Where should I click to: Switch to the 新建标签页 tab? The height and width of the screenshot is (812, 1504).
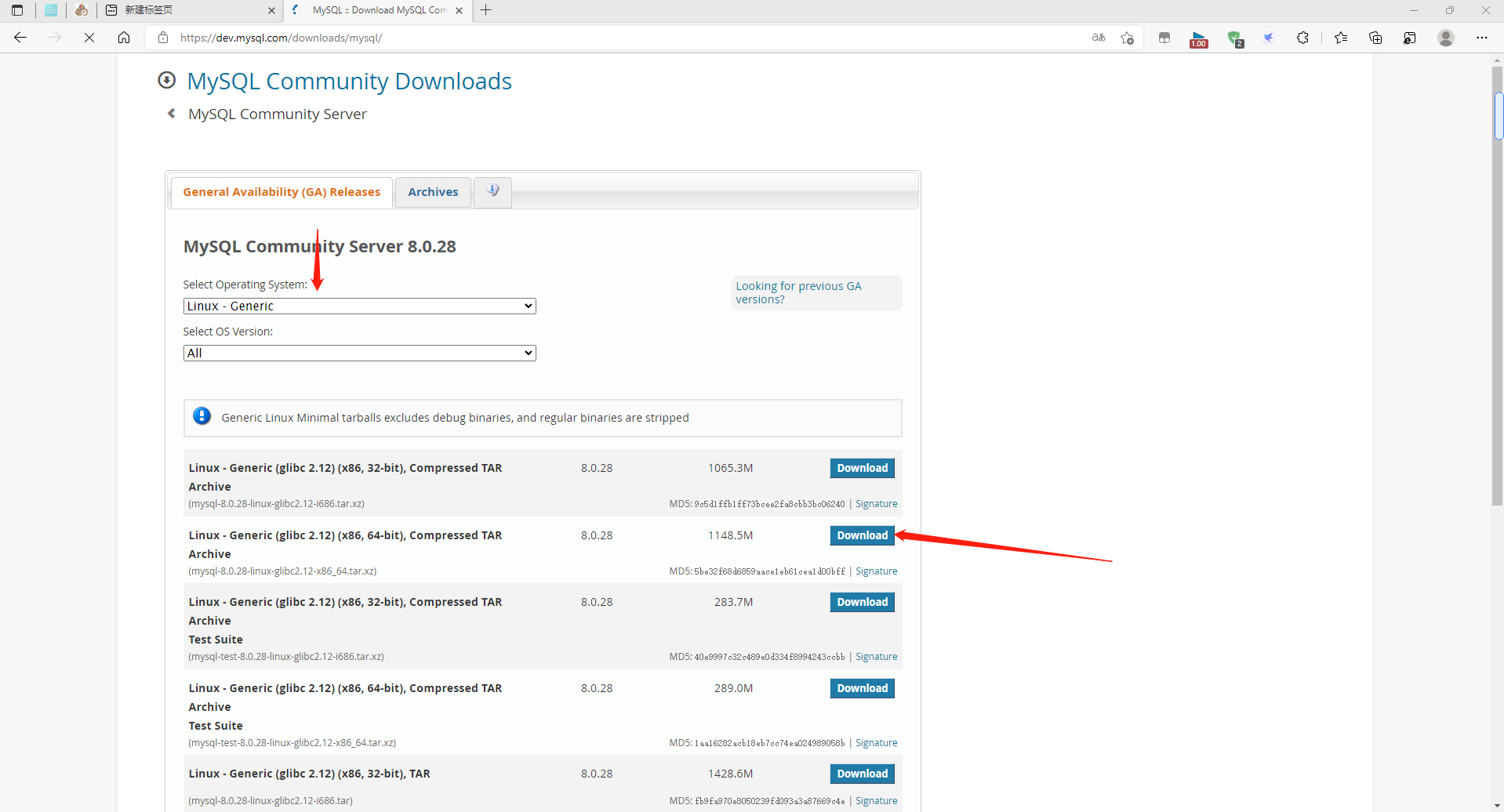pos(188,10)
